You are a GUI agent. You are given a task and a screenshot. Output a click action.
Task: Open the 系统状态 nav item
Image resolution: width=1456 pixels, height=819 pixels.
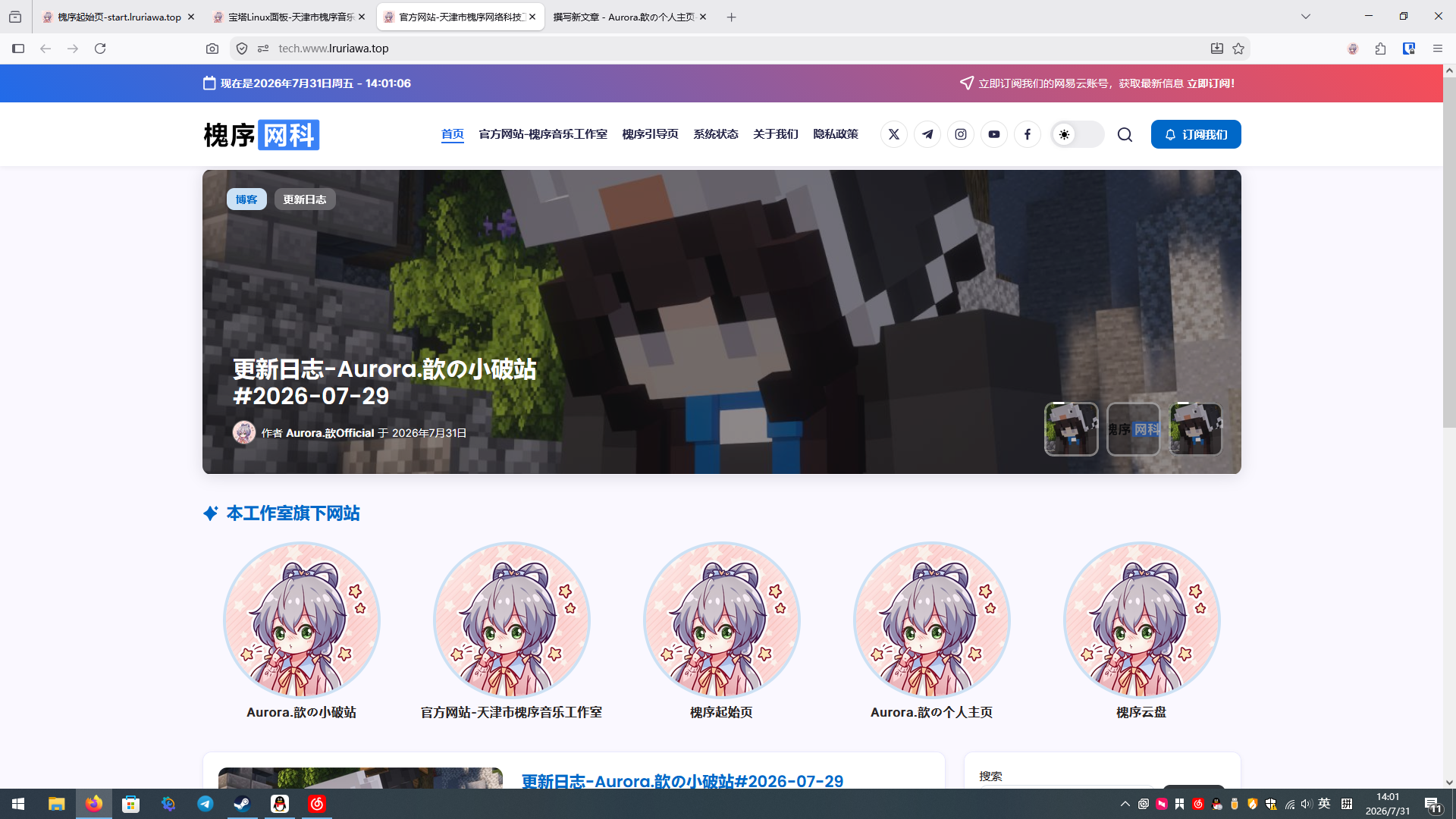click(x=716, y=134)
